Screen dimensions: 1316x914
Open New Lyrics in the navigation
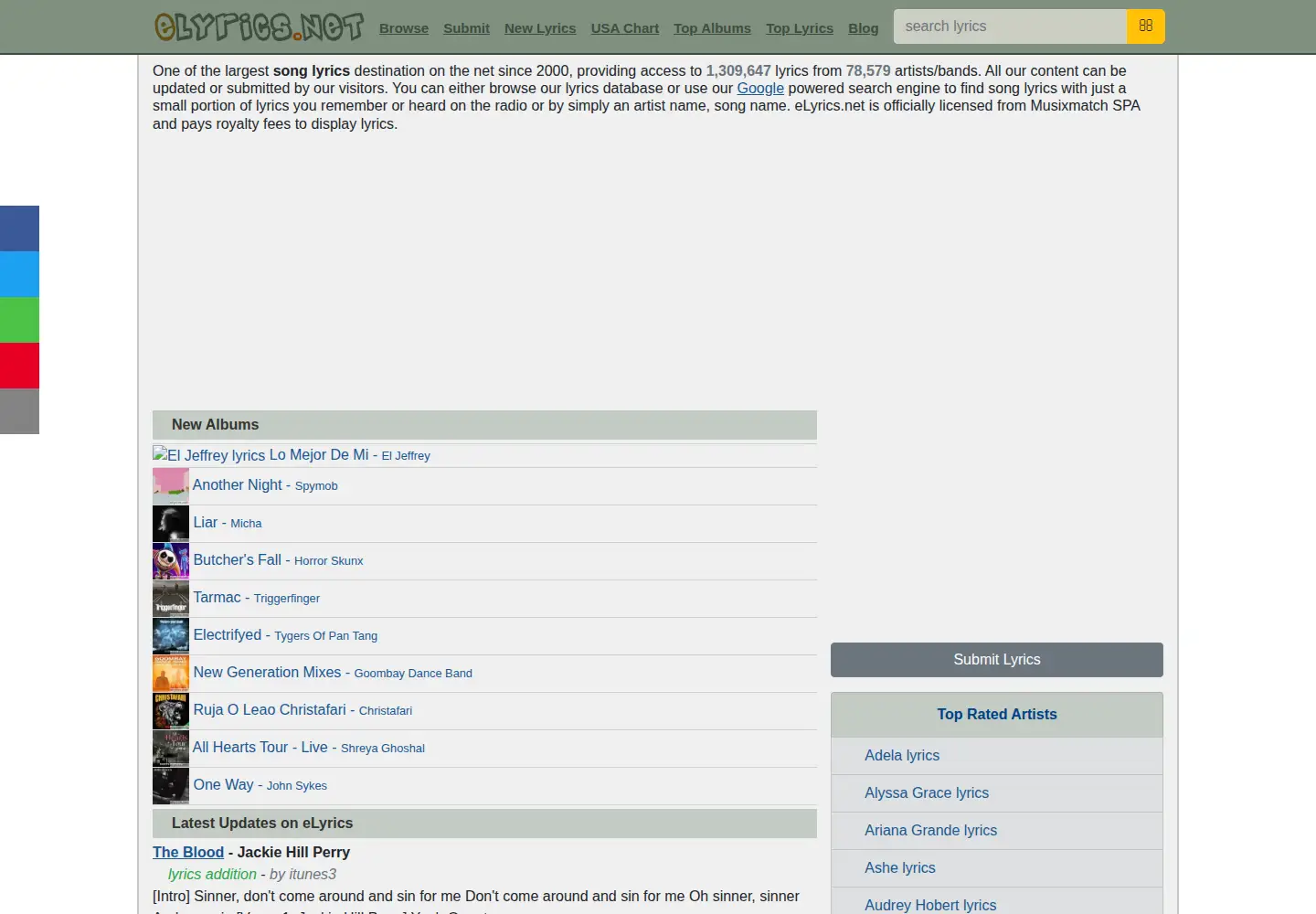[x=540, y=28]
